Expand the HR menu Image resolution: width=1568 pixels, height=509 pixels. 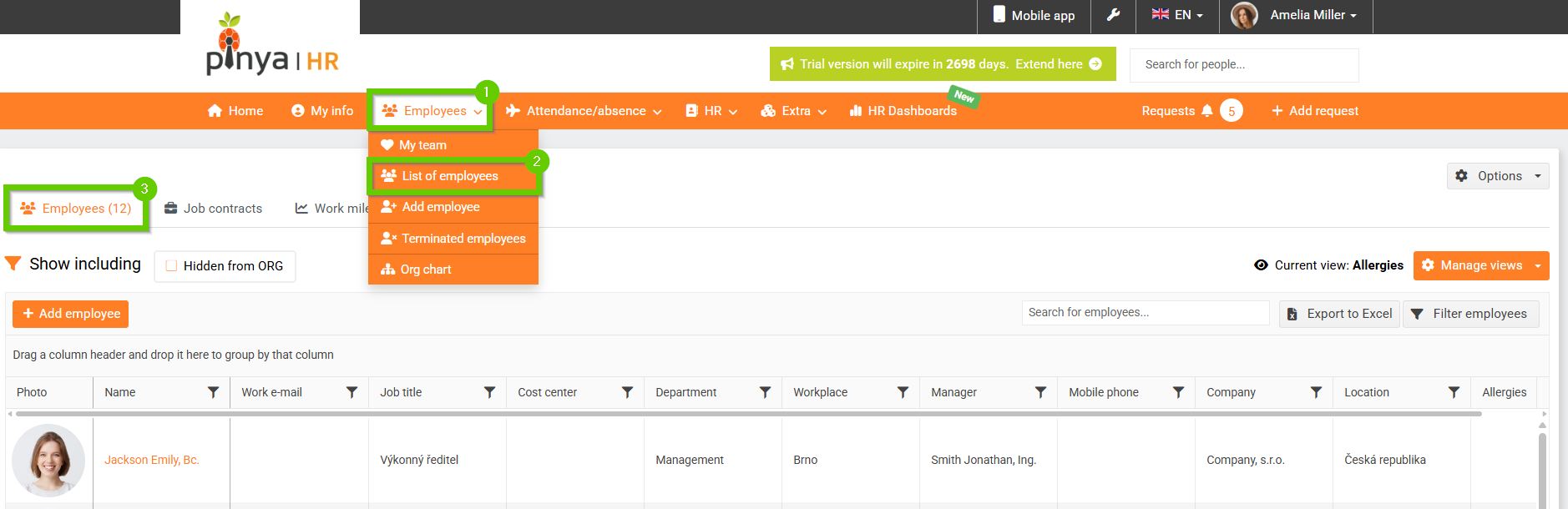point(711,111)
